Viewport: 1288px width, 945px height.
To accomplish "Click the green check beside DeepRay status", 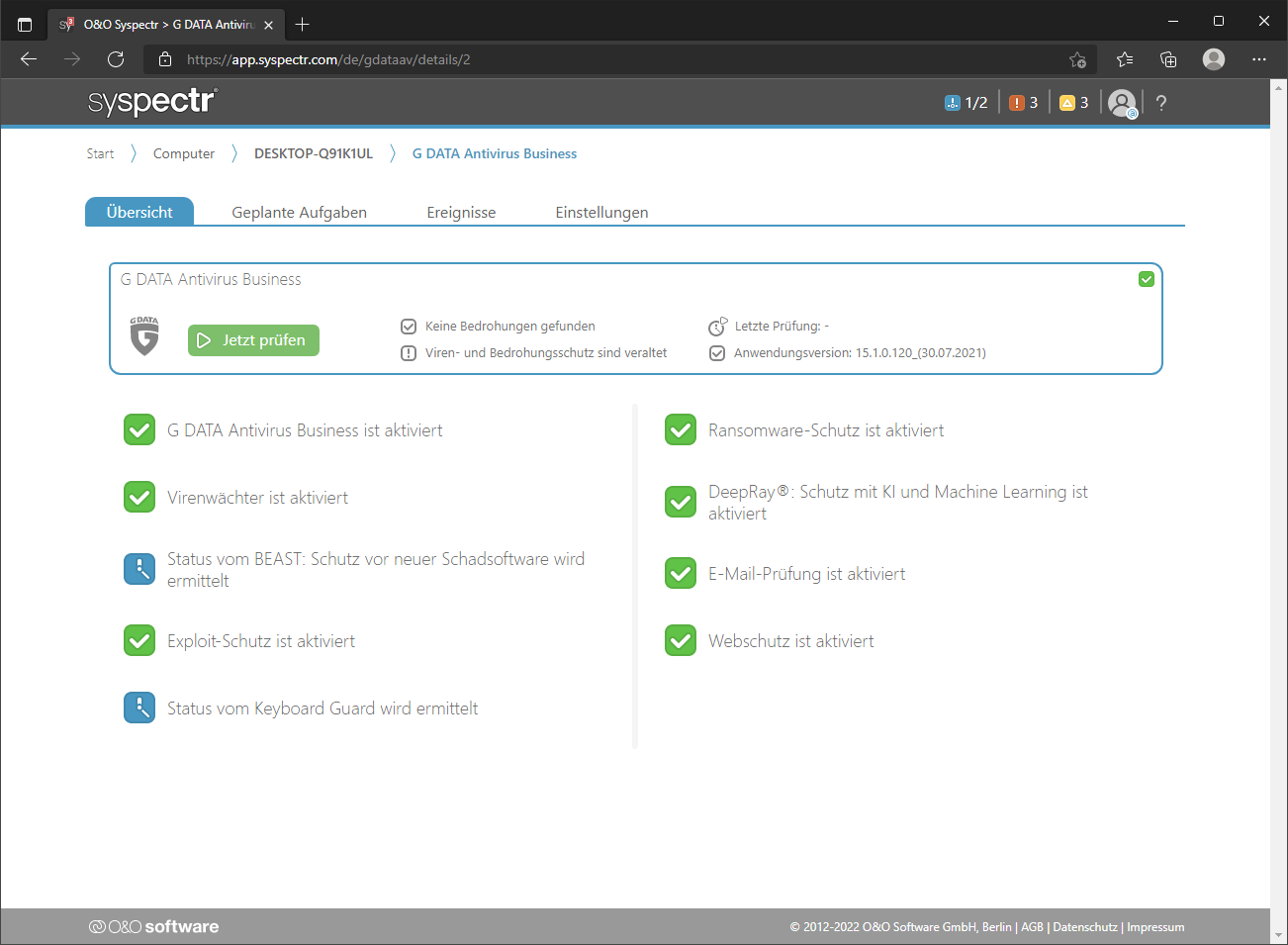I will click(681, 503).
